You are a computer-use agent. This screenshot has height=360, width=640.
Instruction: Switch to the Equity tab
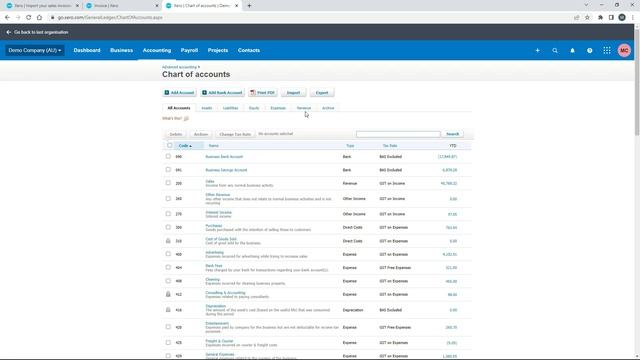254,108
